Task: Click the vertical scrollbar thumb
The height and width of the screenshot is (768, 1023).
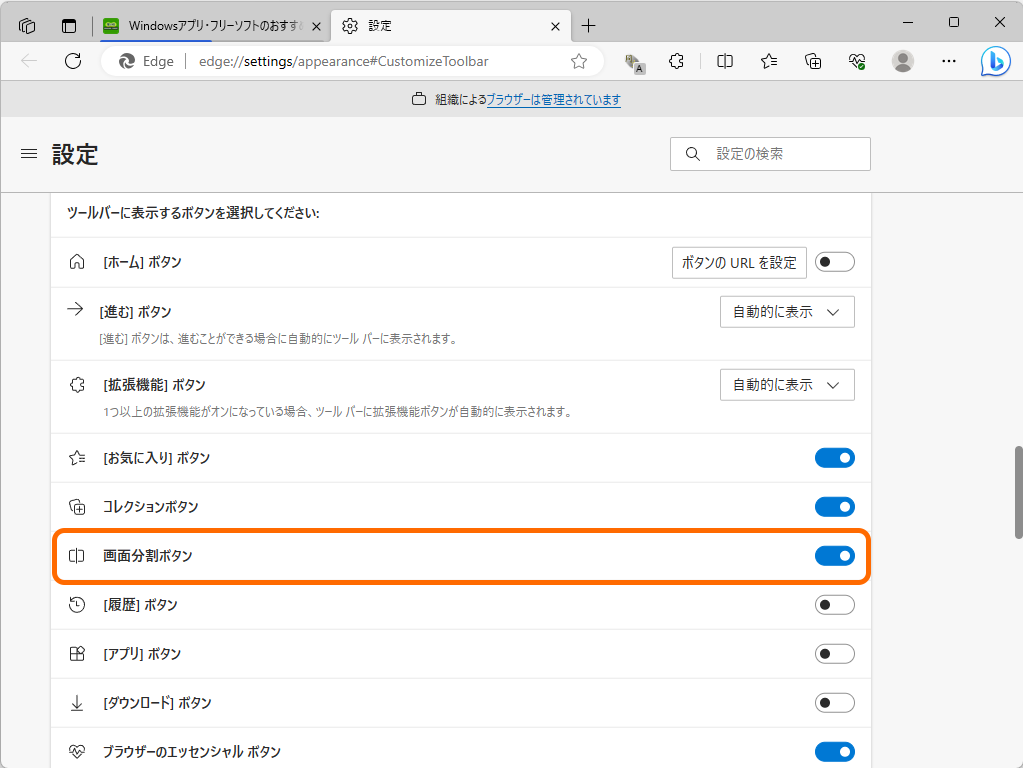Action: 1018,493
